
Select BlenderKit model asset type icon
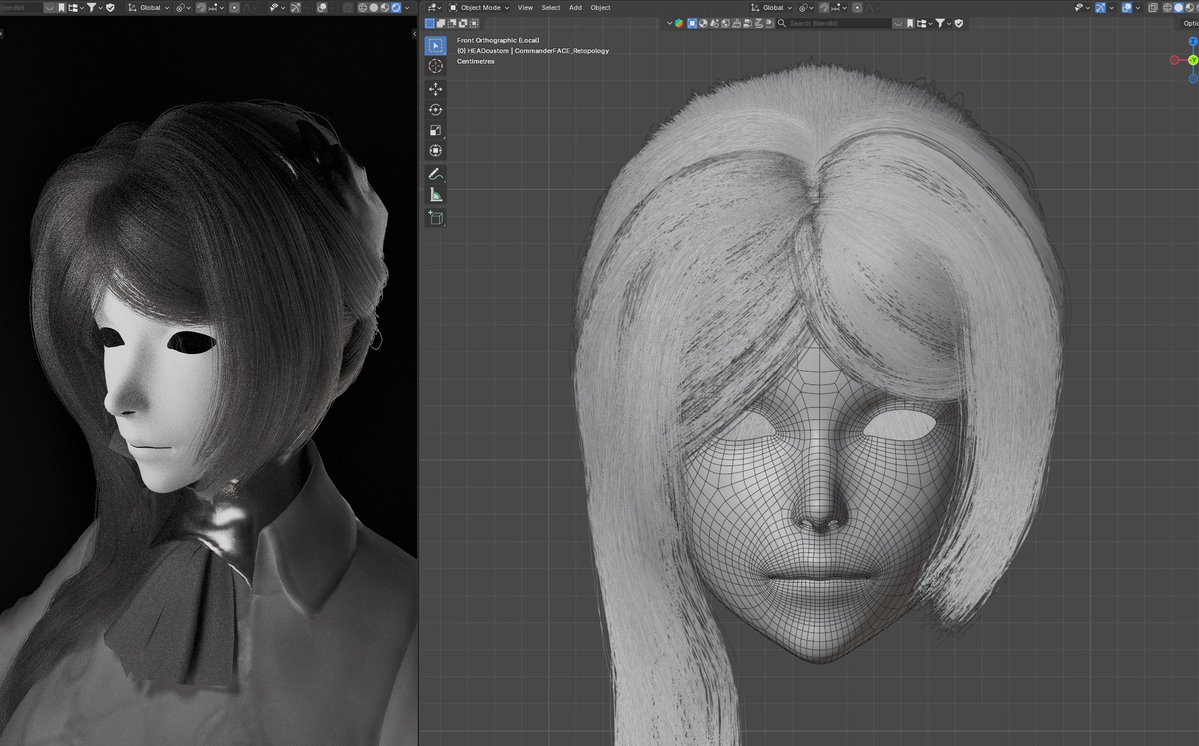[692, 23]
